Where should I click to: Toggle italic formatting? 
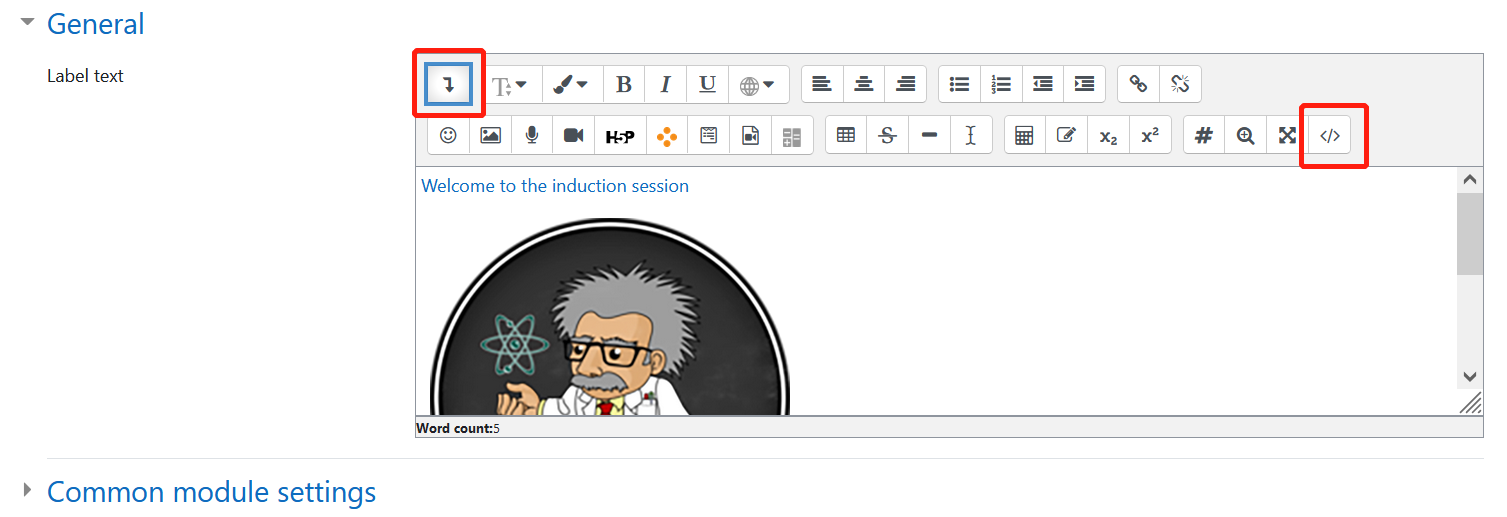tap(665, 85)
